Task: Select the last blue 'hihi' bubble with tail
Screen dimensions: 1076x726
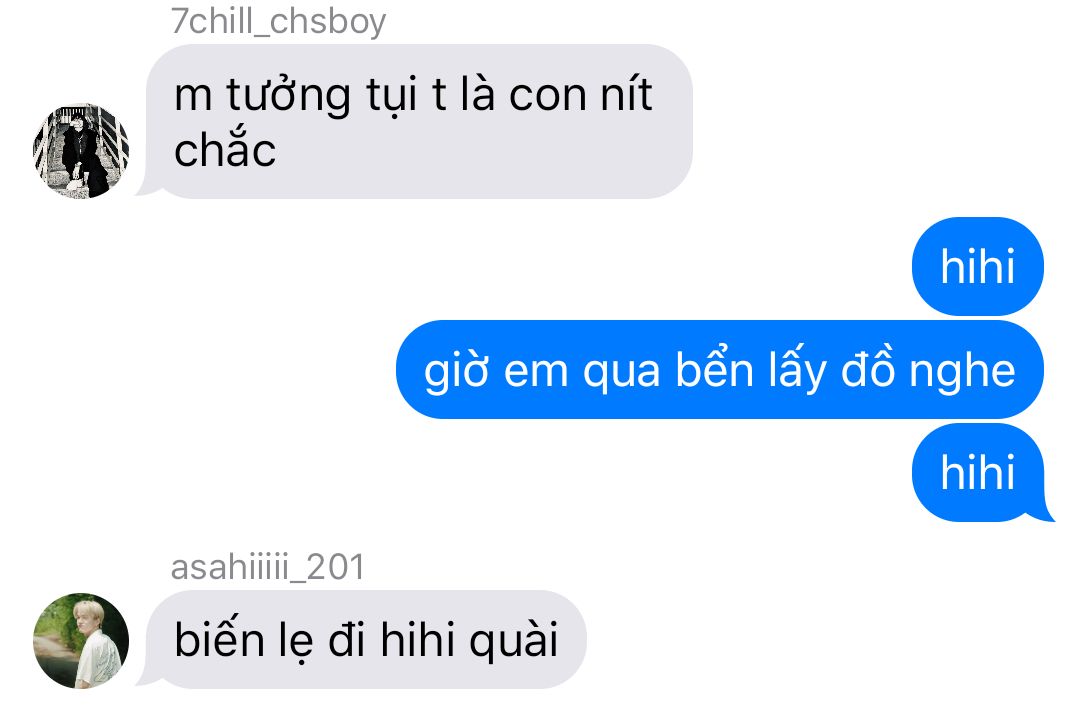Action: [980, 472]
